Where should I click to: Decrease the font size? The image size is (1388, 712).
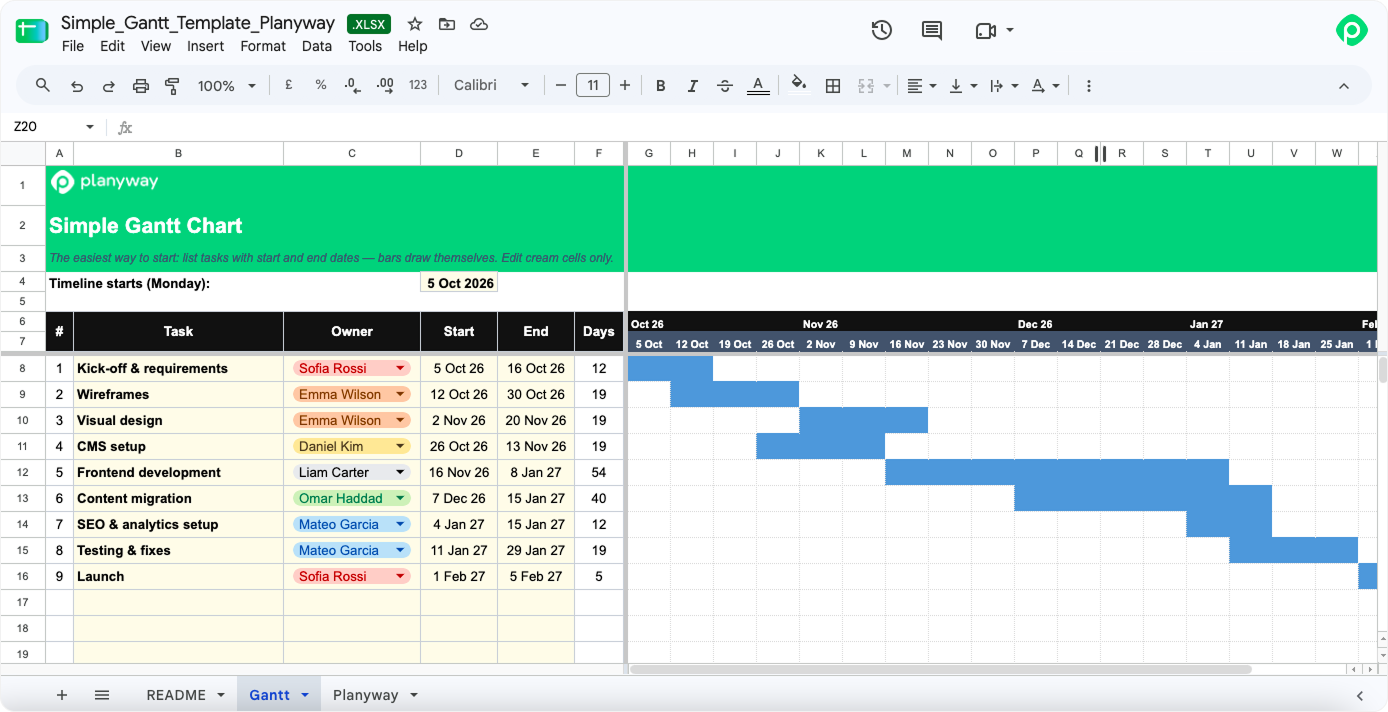coord(561,86)
